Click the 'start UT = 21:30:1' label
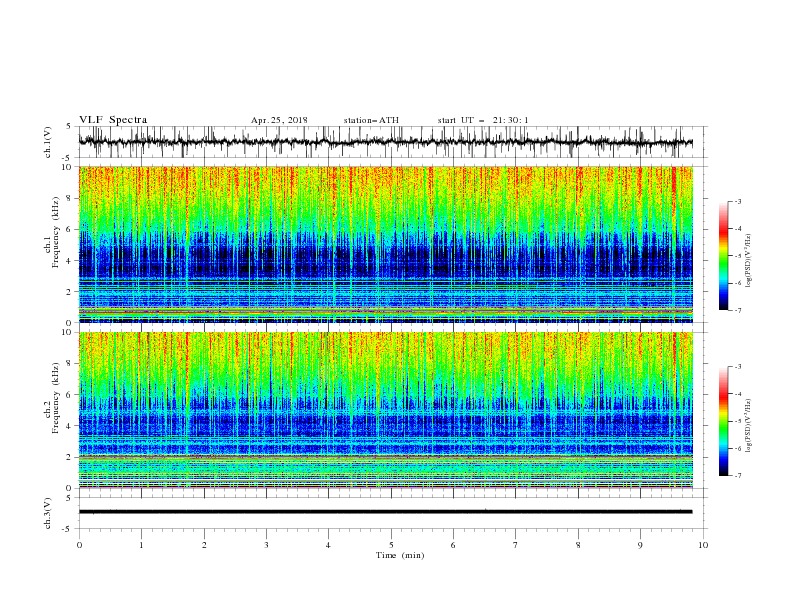Image resolution: width=792 pixels, height=612 pixels. coord(483,120)
